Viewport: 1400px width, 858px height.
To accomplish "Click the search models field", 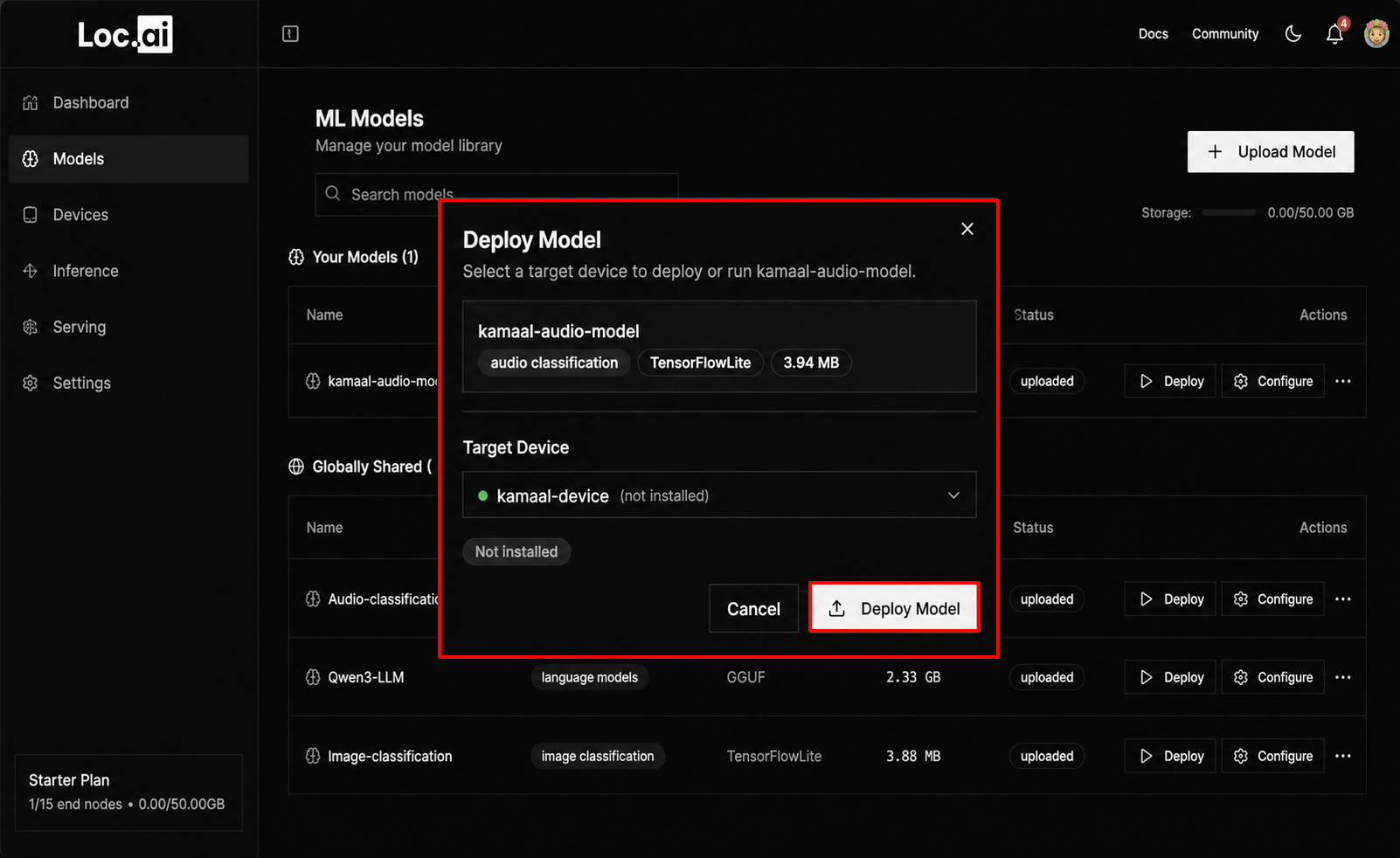I will pyautogui.click(x=496, y=194).
